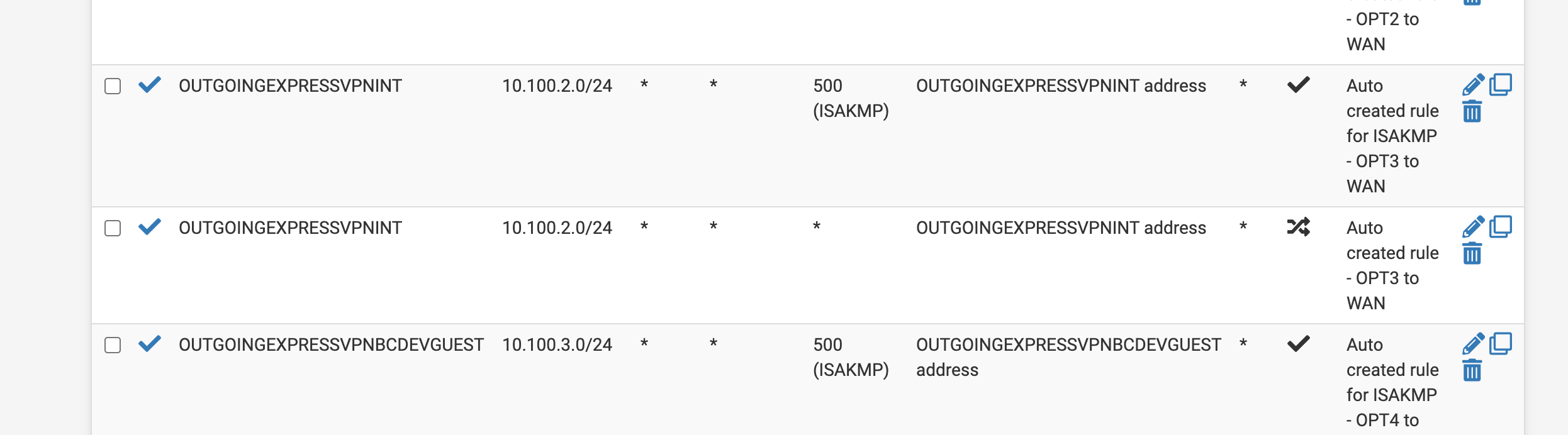Delete the auto created OPT3 to WAN rule
This screenshot has width=1568, height=435.
pos(1472,253)
